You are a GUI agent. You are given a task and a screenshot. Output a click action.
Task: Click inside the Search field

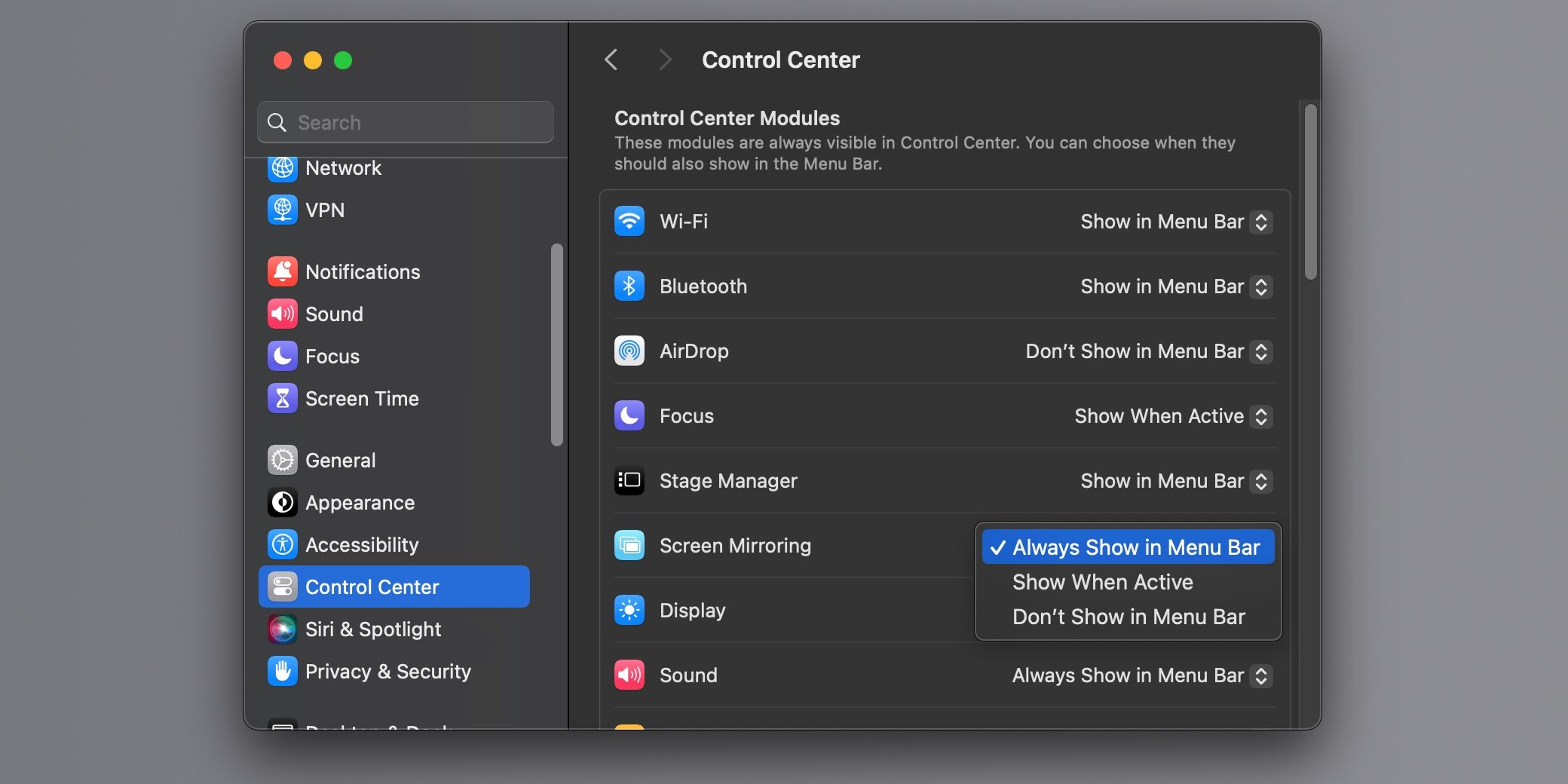[x=405, y=122]
